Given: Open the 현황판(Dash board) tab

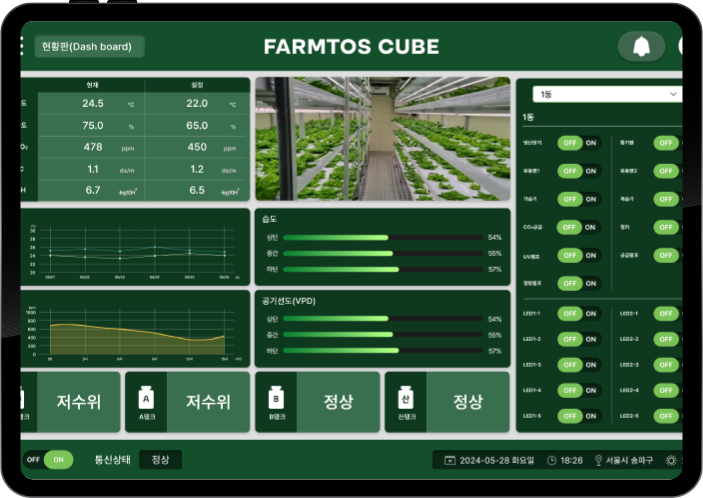Looking at the screenshot, I should (89, 47).
